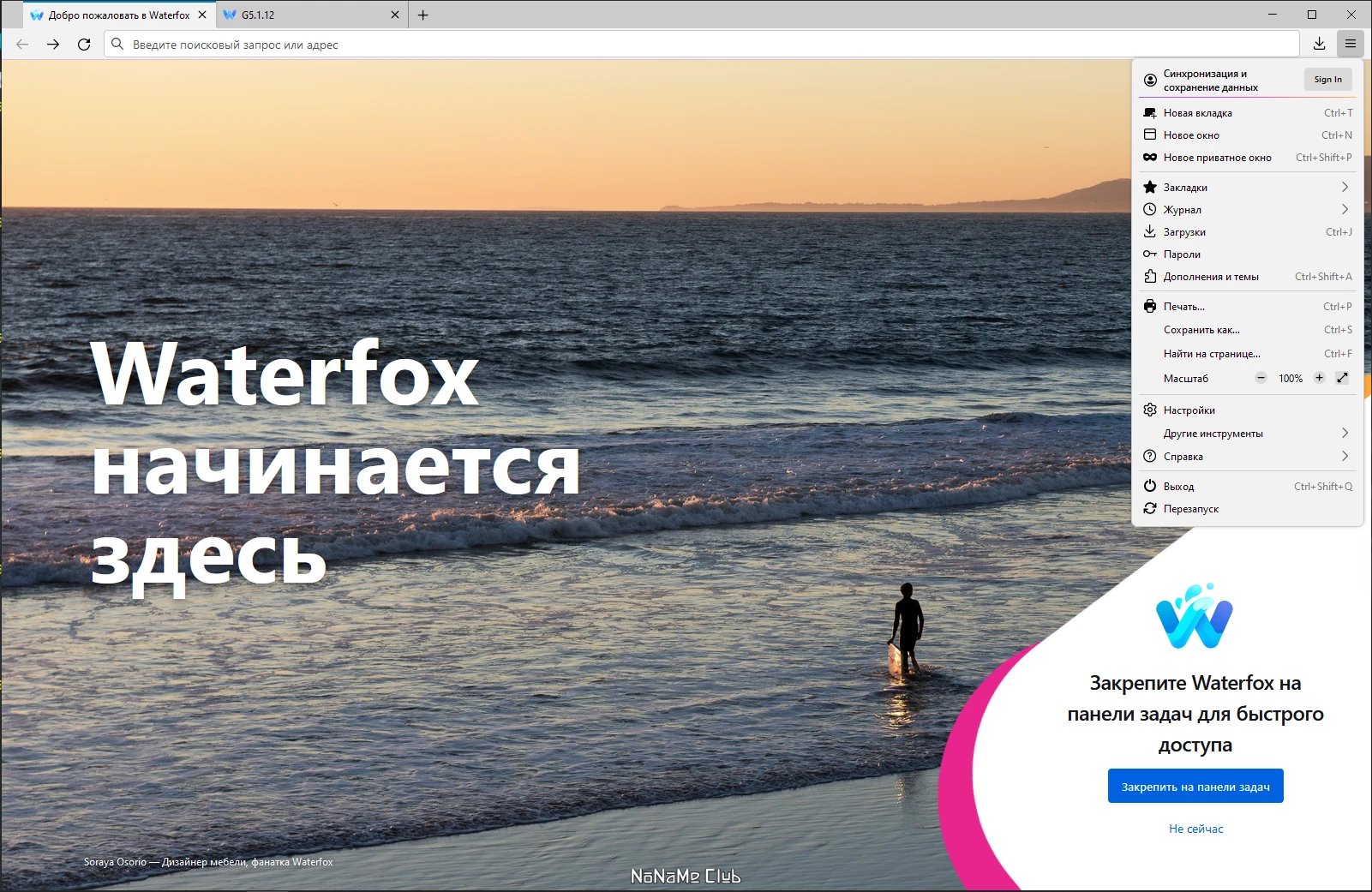Click the private window mask icon

(1150, 158)
